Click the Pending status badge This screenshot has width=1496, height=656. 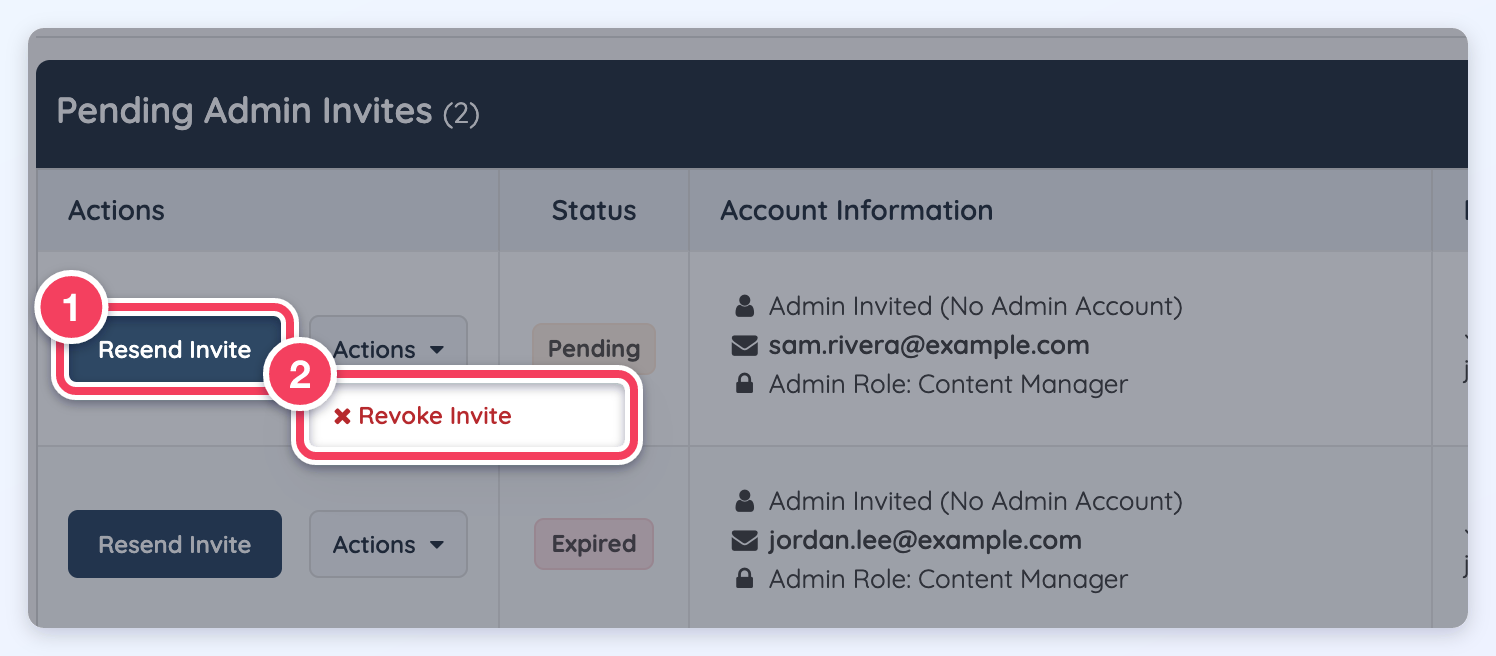pos(594,349)
